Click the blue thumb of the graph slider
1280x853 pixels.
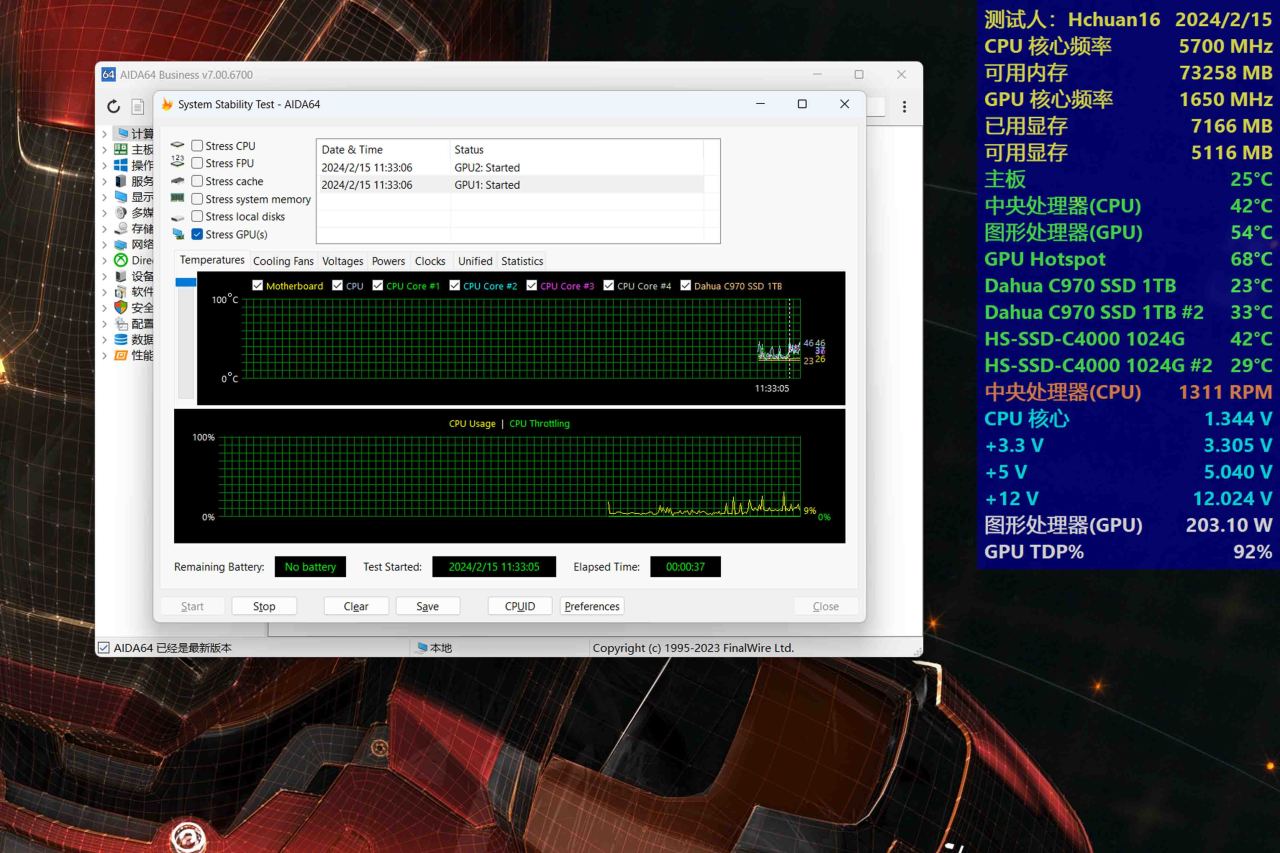(x=186, y=282)
